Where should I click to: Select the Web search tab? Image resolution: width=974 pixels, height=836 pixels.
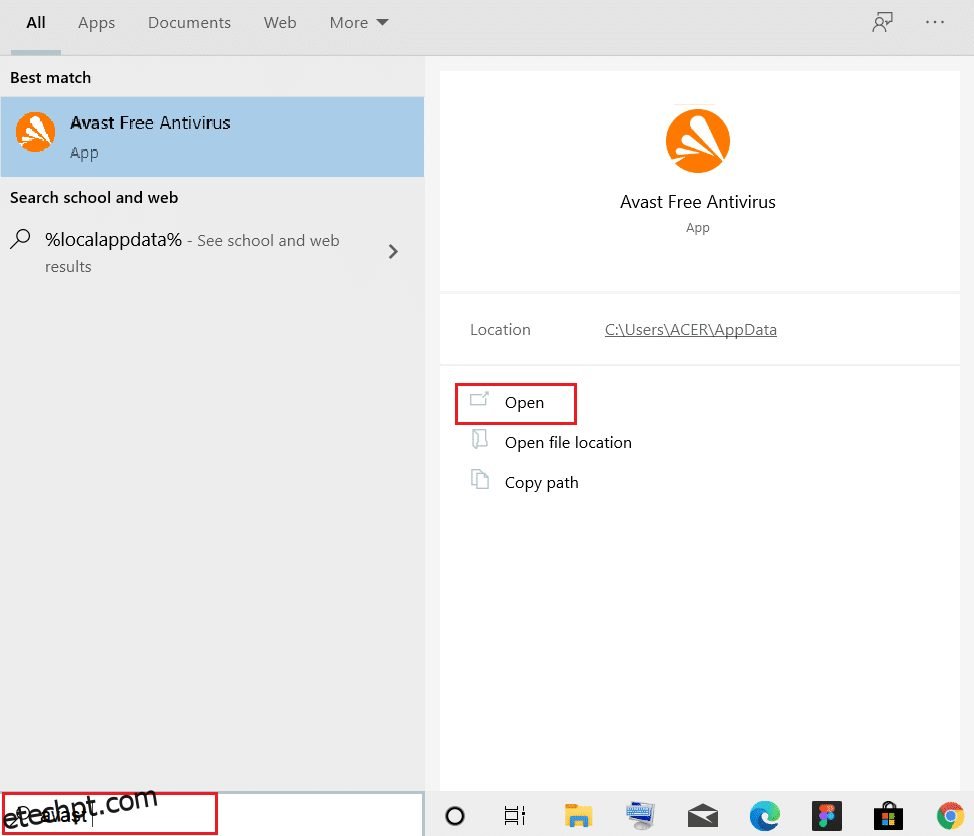(280, 23)
